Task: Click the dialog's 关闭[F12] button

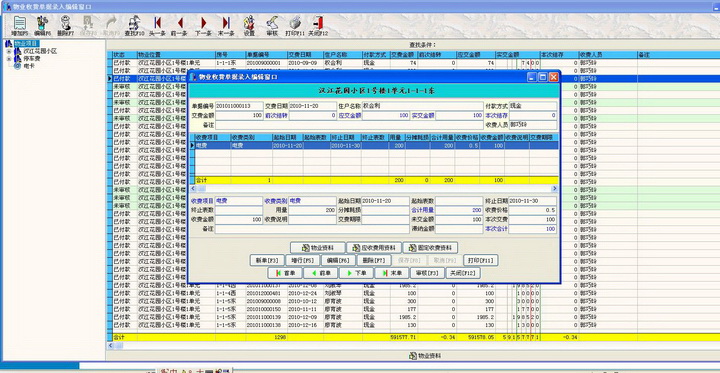Action: coord(463,273)
